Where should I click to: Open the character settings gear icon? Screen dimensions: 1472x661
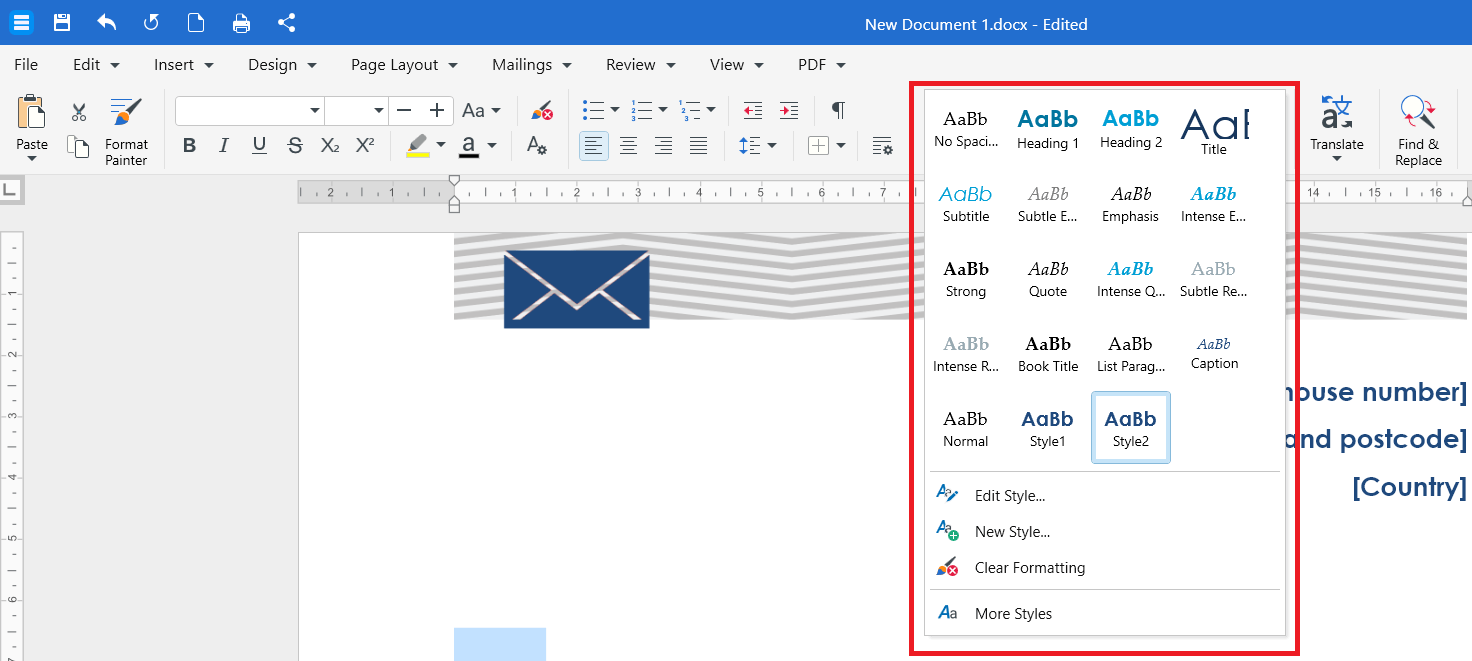pyautogui.click(x=537, y=146)
